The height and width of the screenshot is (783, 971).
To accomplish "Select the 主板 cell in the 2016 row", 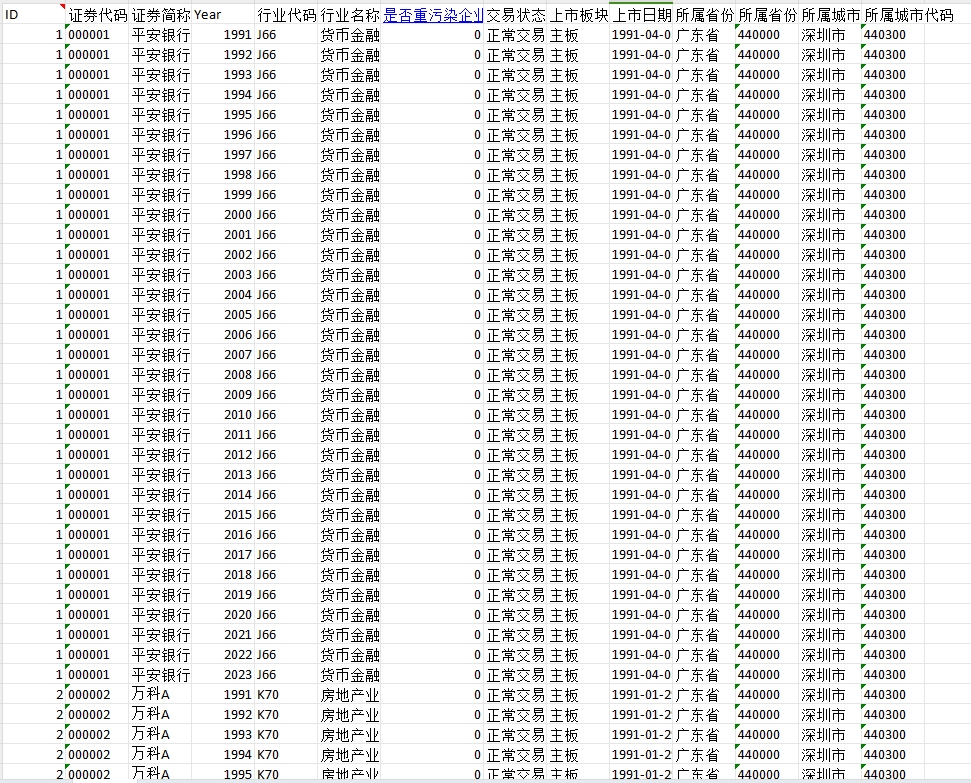I will [578, 535].
